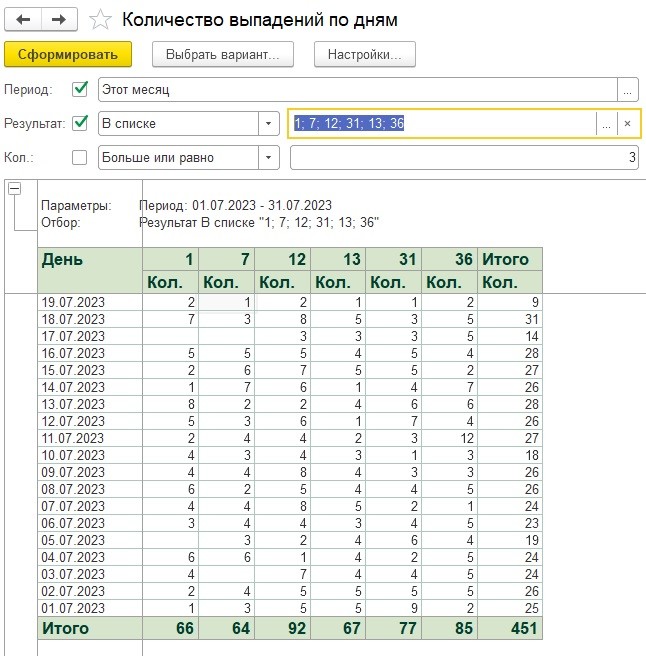Select value 9 in the 01.07.2023 row
This screenshot has height=656, width=646.
tap(394, 608)
